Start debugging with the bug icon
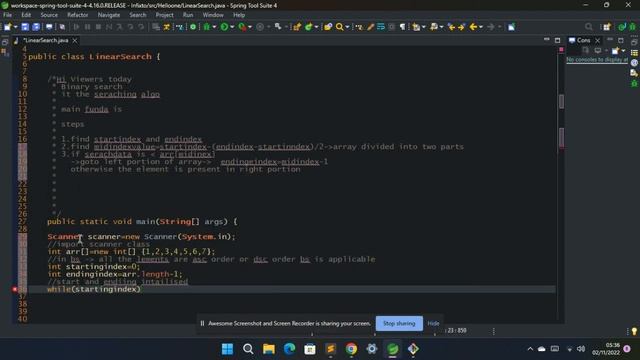Image resolution: width=640 pixels, height=360 pixels. coord(207,27)
